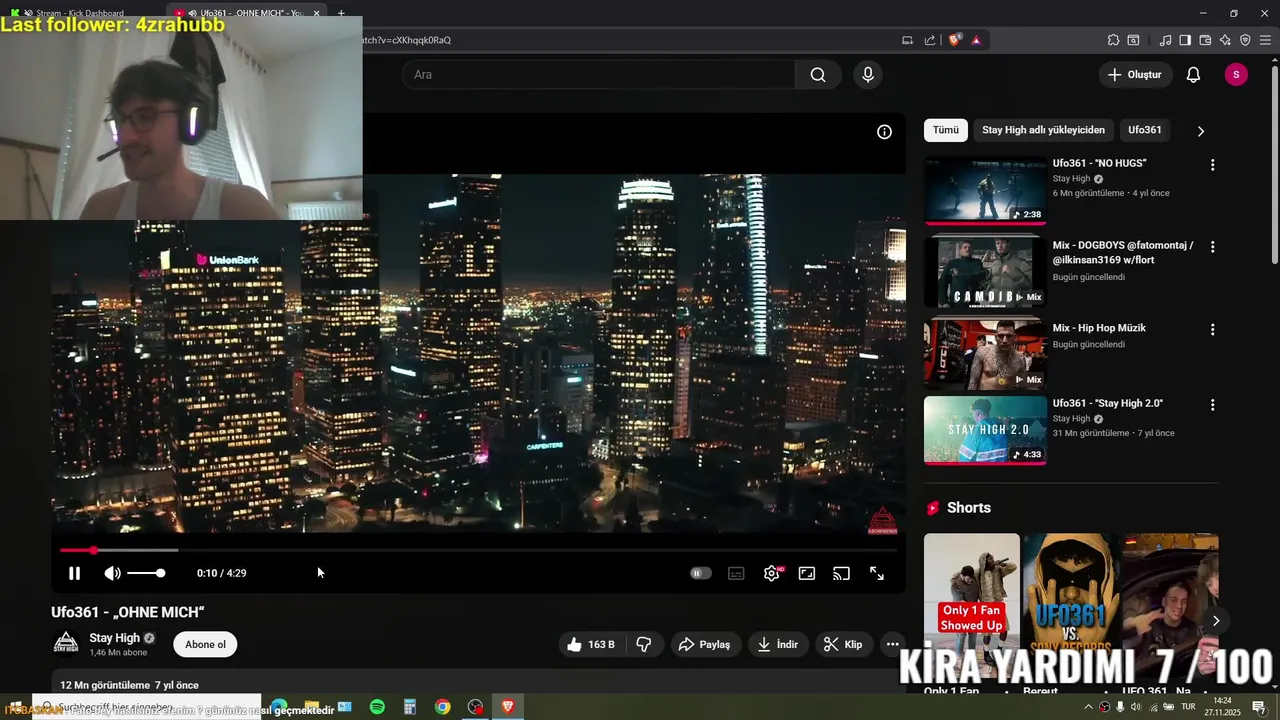Like the video with thumbs up 163 B
Viewport: 1280px width, 720px height.
pos(591,645)
